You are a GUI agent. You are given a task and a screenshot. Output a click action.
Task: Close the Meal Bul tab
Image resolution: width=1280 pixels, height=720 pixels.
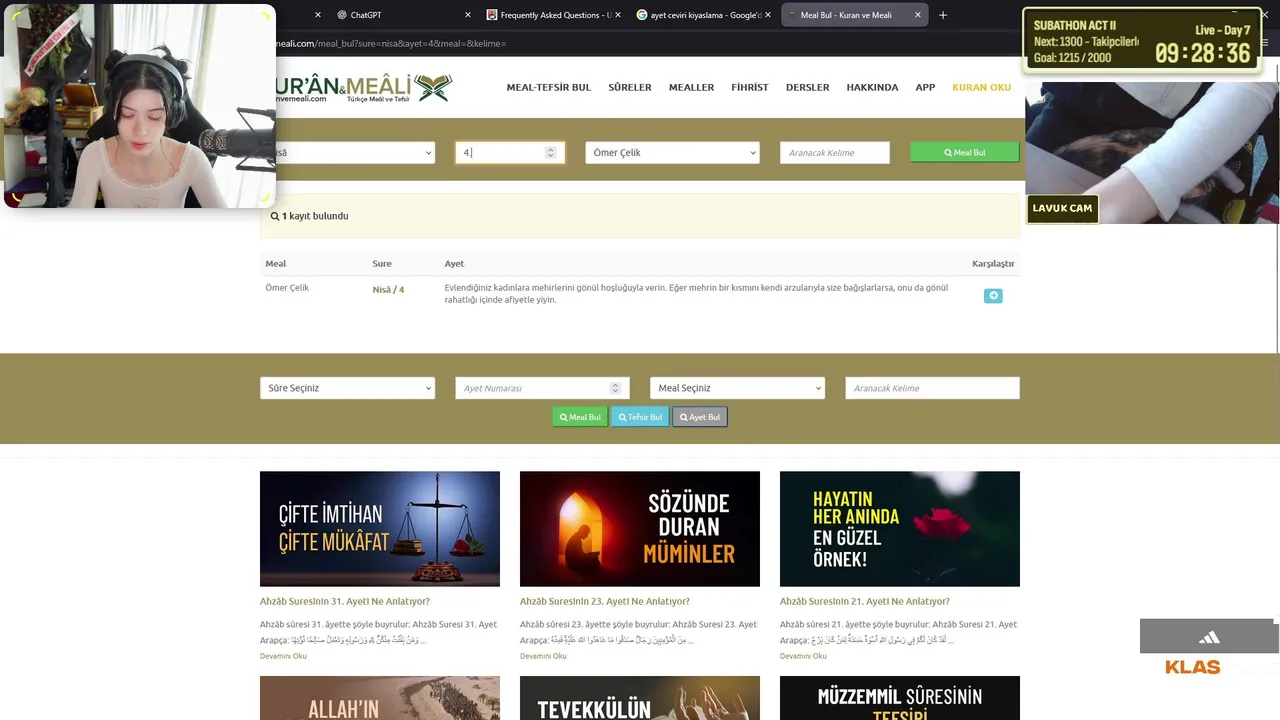917,15
